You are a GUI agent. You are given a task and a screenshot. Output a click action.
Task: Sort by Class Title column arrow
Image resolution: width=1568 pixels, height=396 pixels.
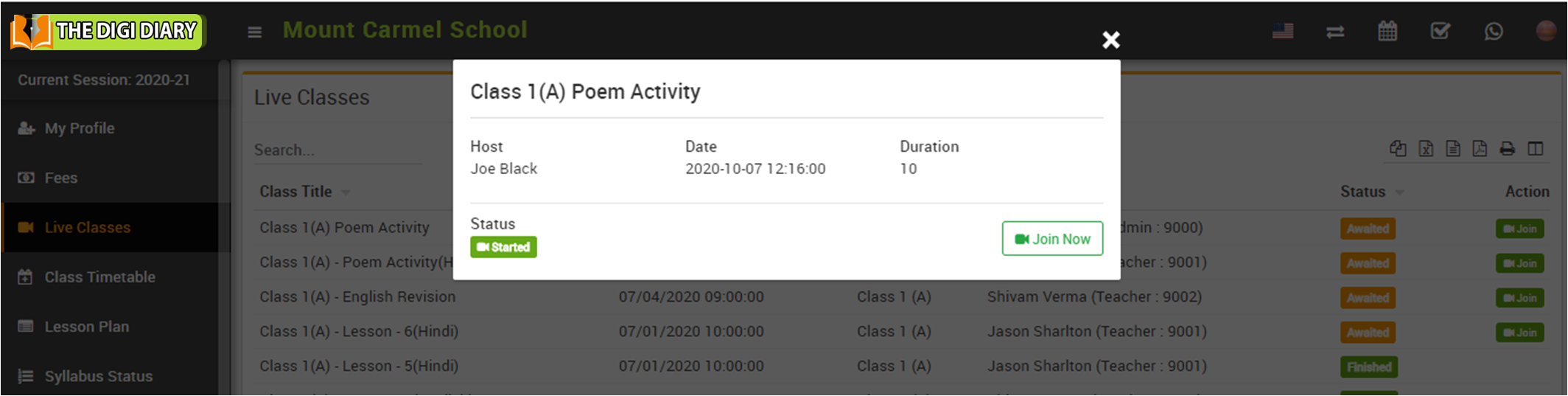[x=346, y=192]
